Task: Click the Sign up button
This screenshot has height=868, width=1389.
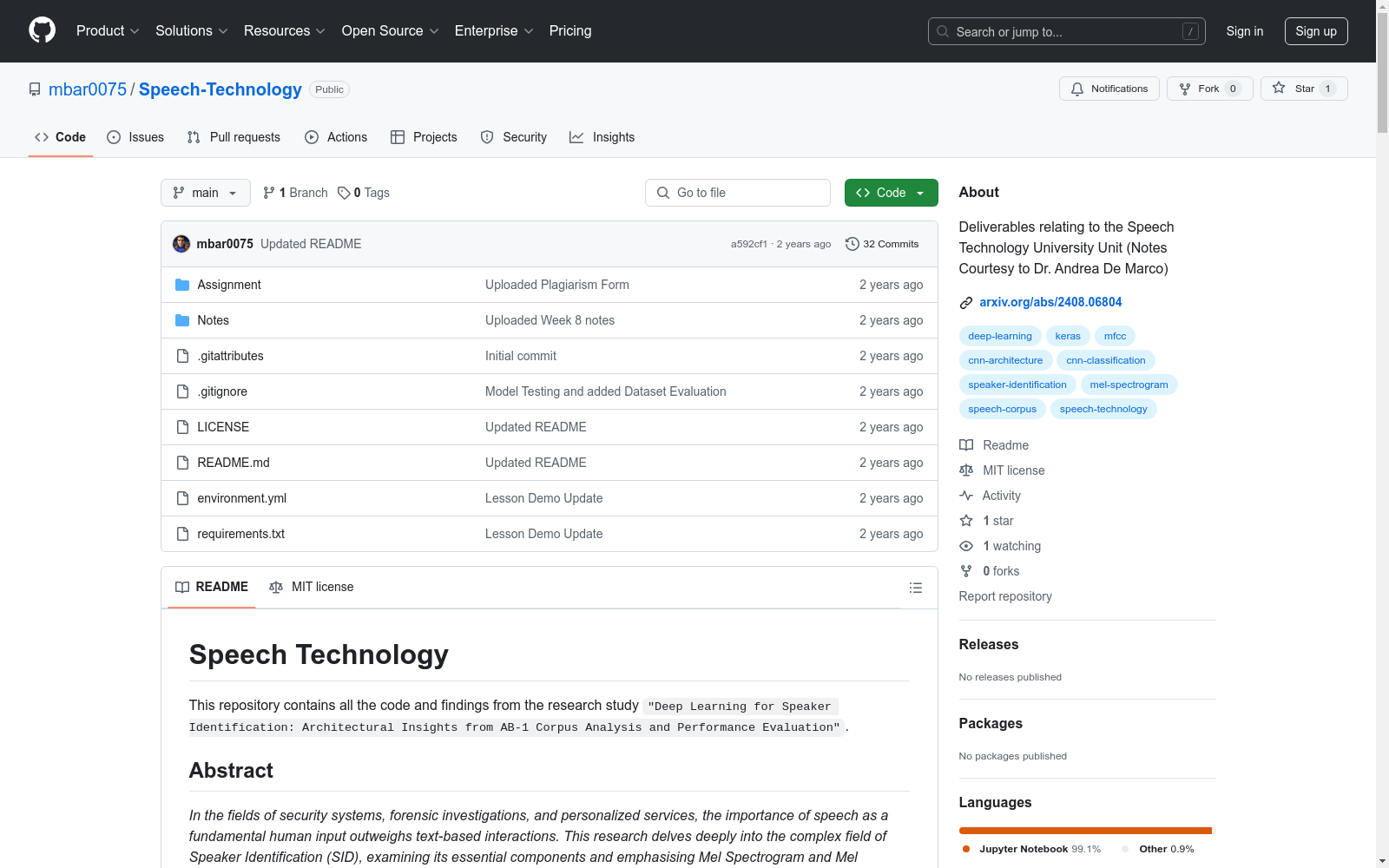Action: click(1316, 31)
